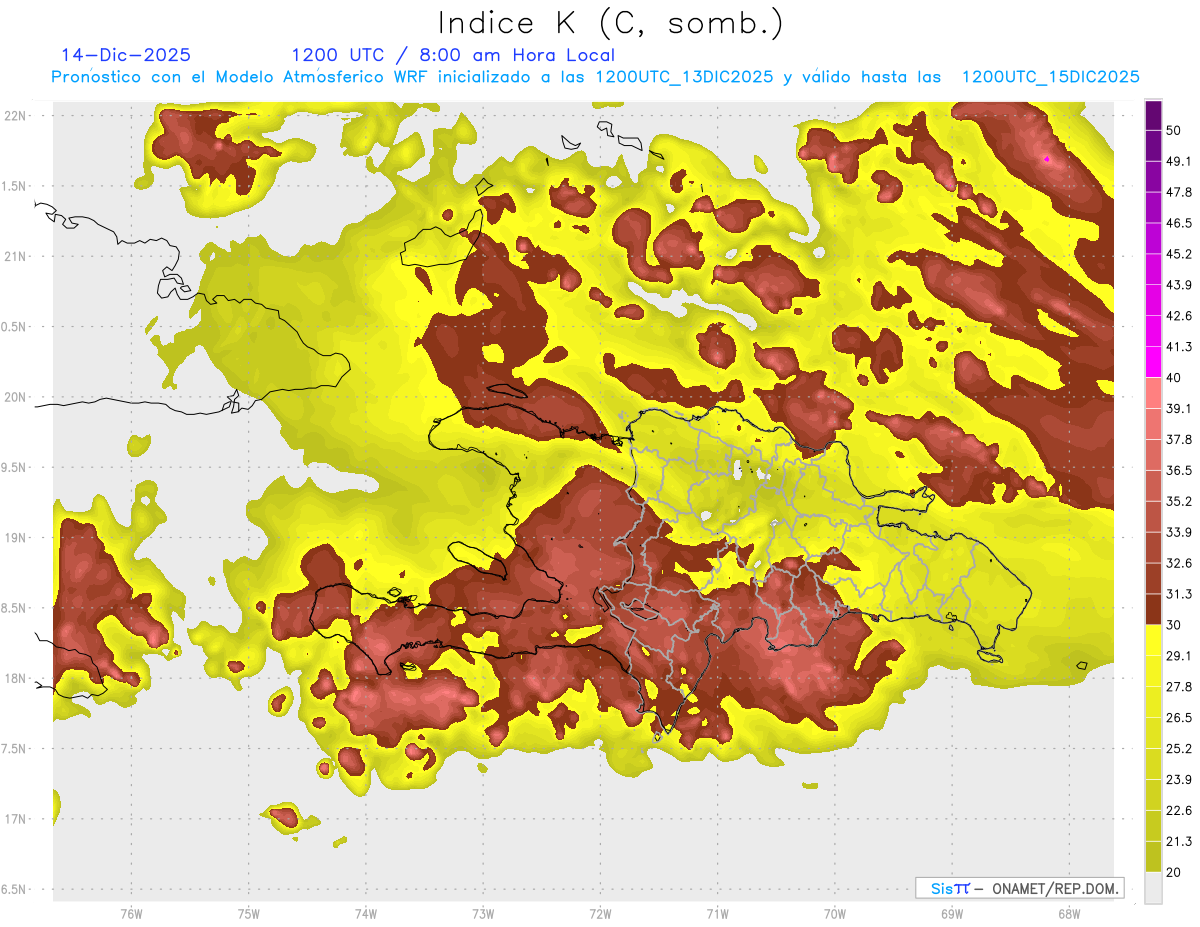The image size is (1200, 927).
Task: Click the "72W" longitude label
Action: pos(600,914)
